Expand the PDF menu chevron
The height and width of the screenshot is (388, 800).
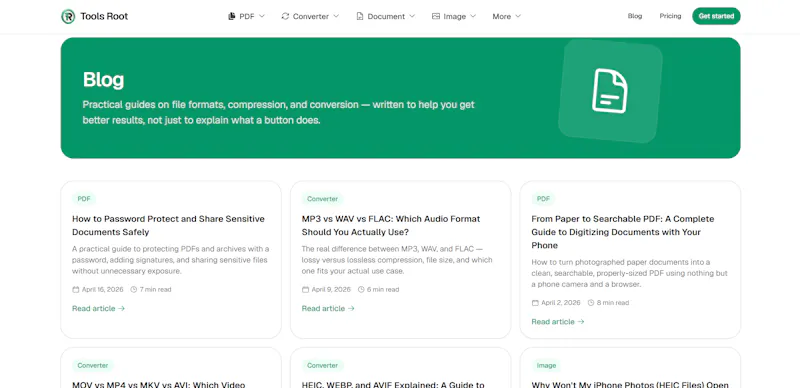(x=262, y=16)
